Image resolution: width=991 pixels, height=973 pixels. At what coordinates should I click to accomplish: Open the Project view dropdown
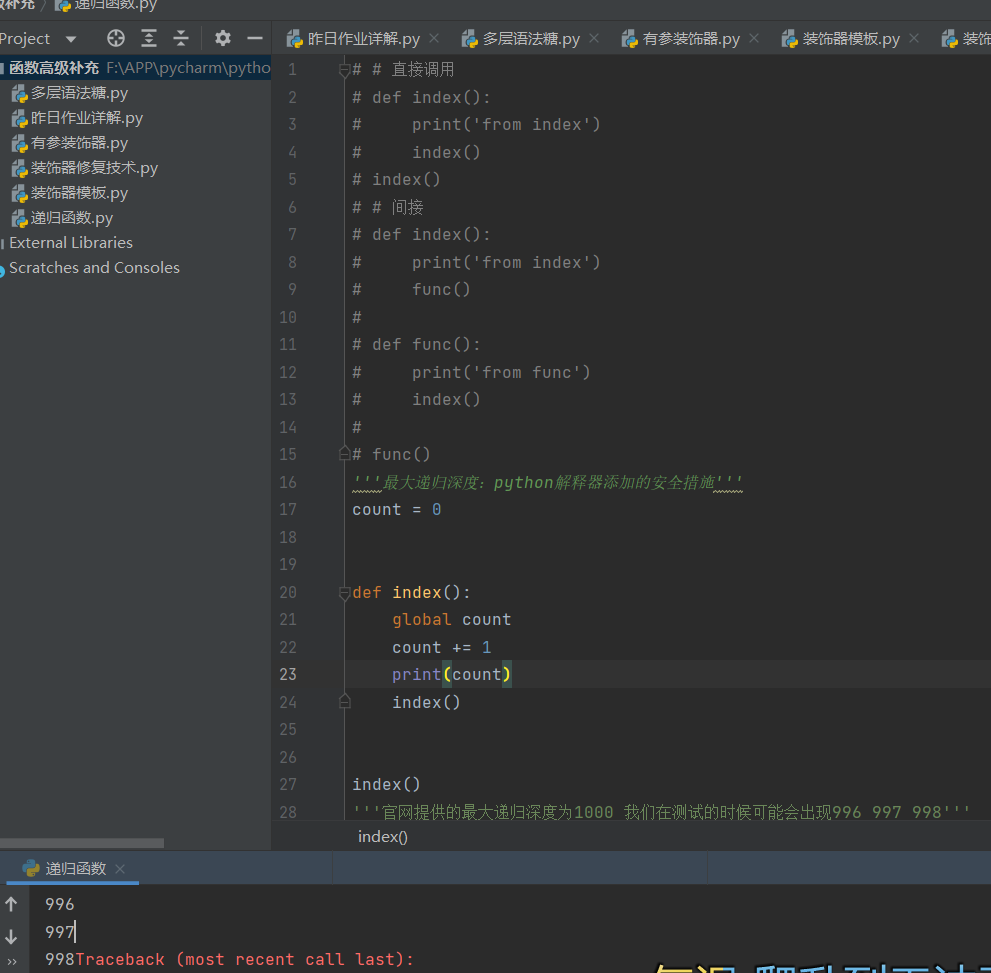(x=70, y=39)
